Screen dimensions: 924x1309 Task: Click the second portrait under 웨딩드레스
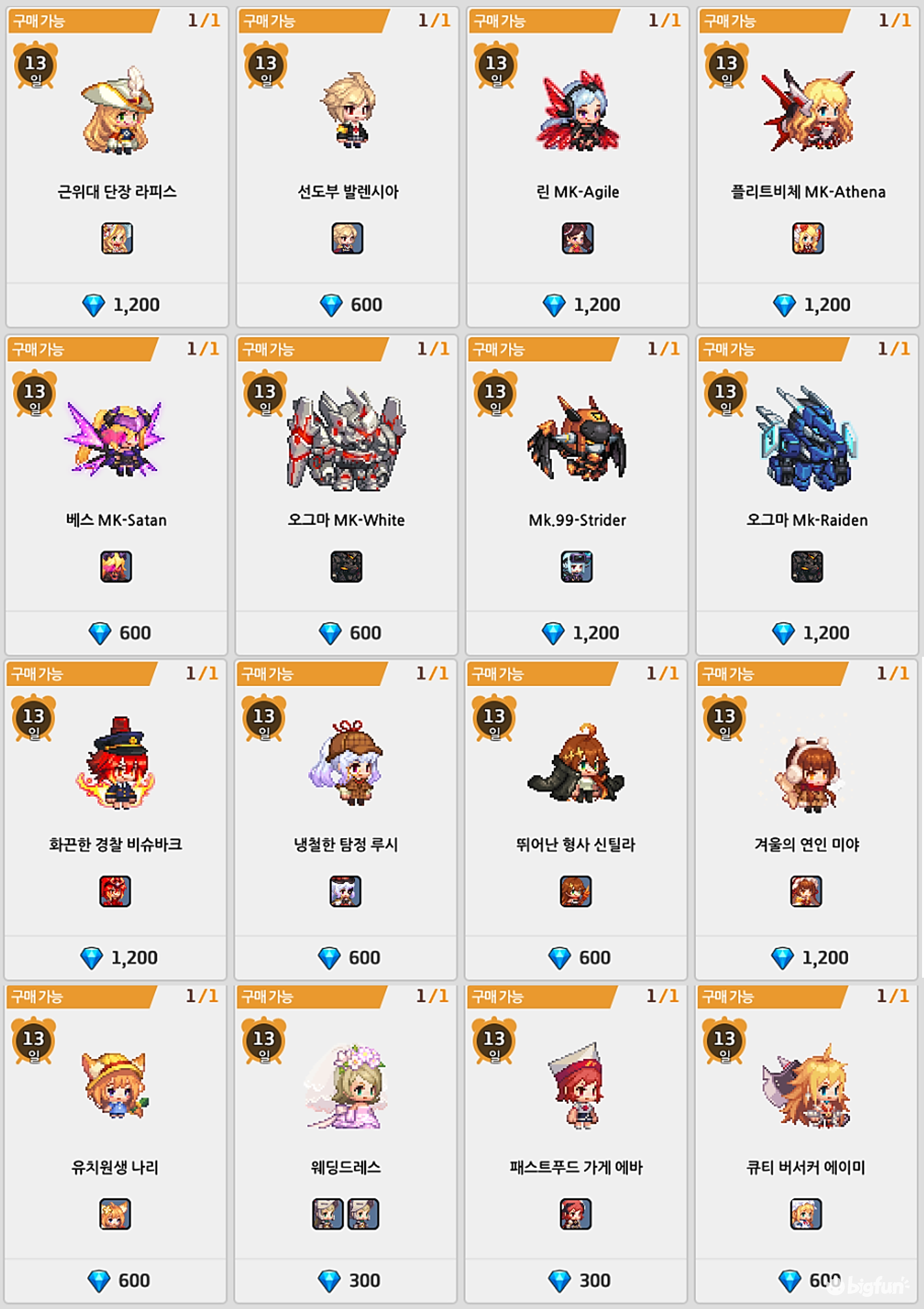[x=363, y=1214]
